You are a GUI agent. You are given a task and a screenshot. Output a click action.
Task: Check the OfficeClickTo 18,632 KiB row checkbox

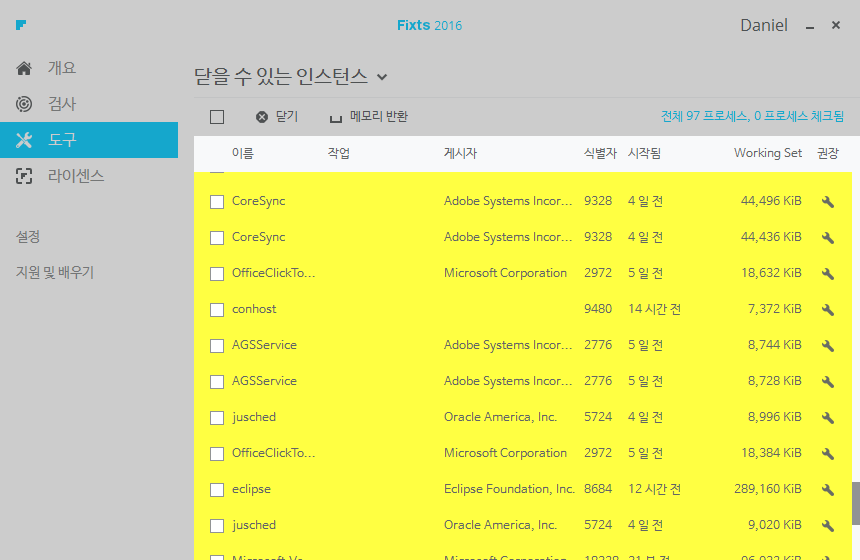217,274
